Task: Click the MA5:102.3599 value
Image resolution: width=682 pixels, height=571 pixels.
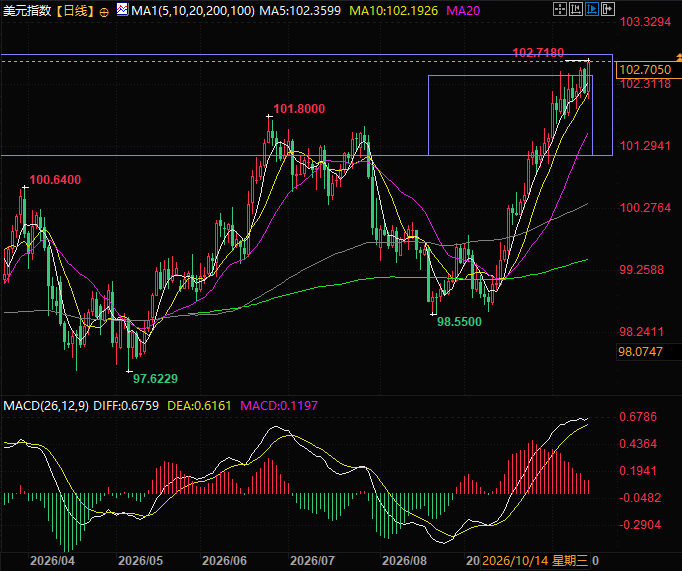Action: pos(300,10)
